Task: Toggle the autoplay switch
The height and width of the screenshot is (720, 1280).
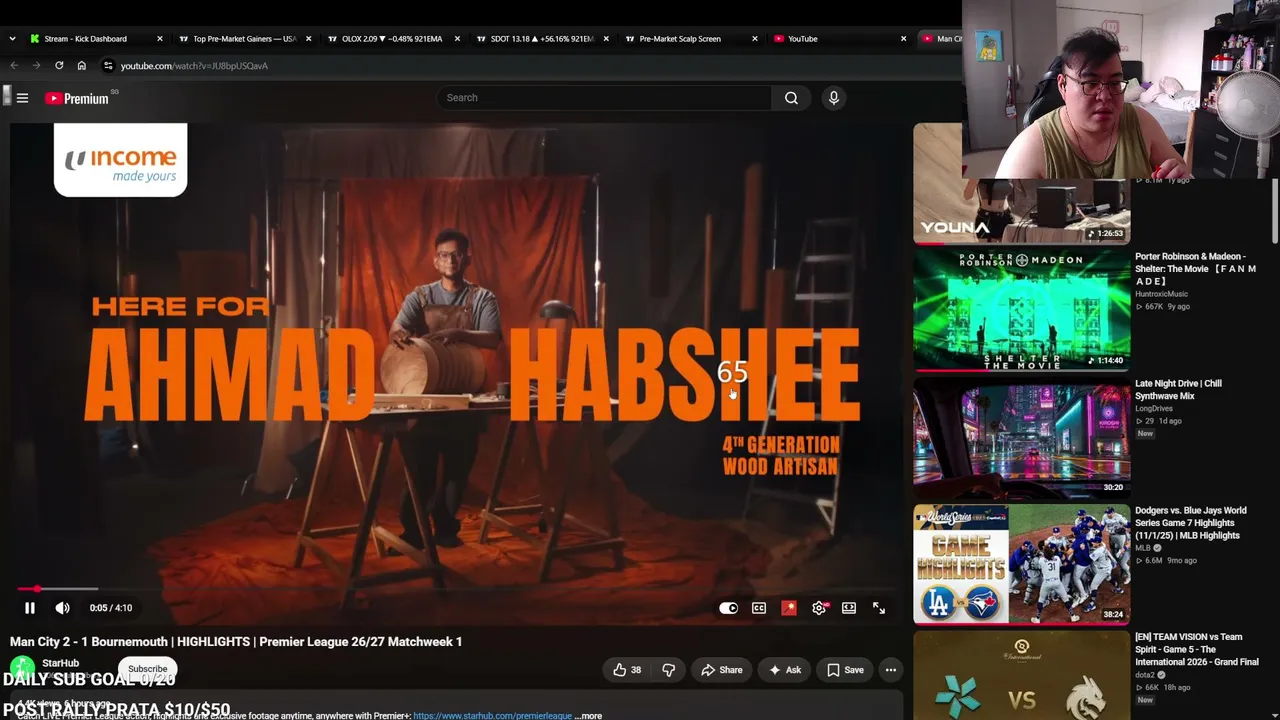Action: (728, 608)
